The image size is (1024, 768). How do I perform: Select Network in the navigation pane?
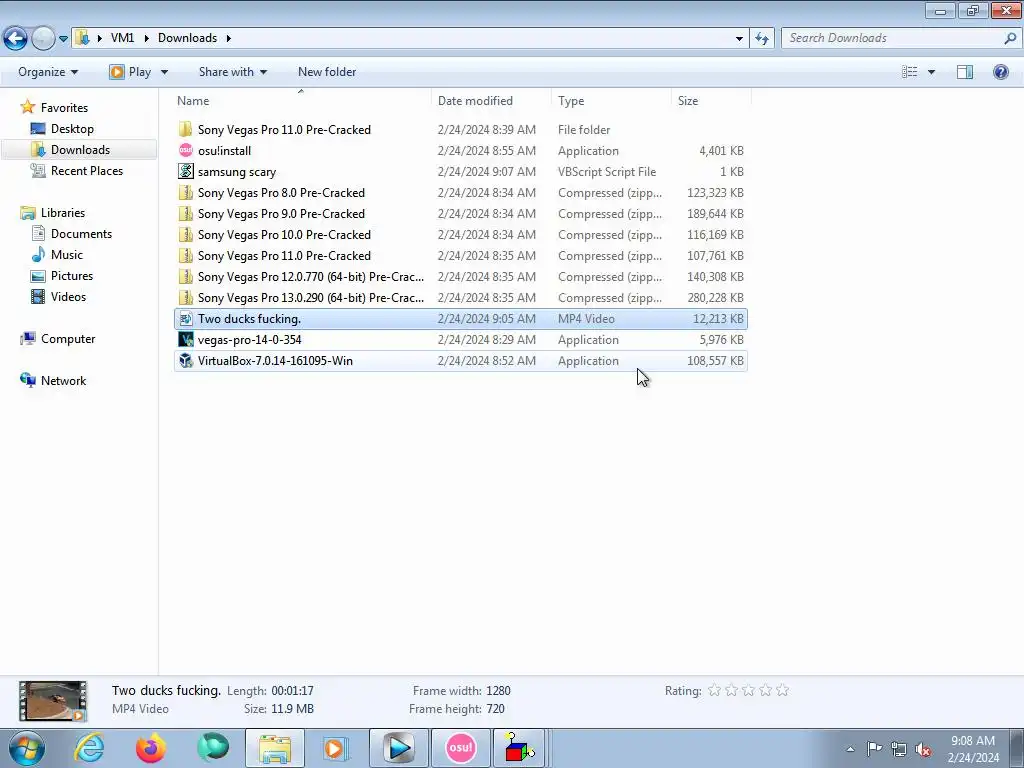click(x=63, y=381)
